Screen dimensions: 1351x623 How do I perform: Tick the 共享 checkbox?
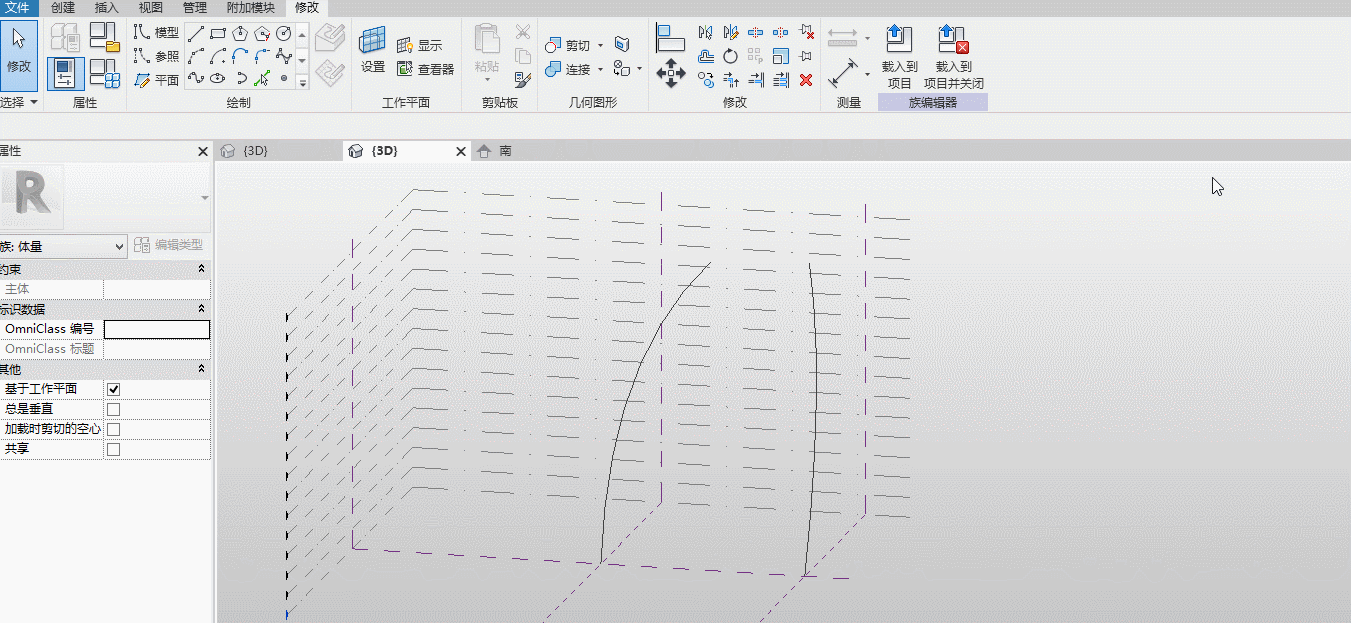113,449
